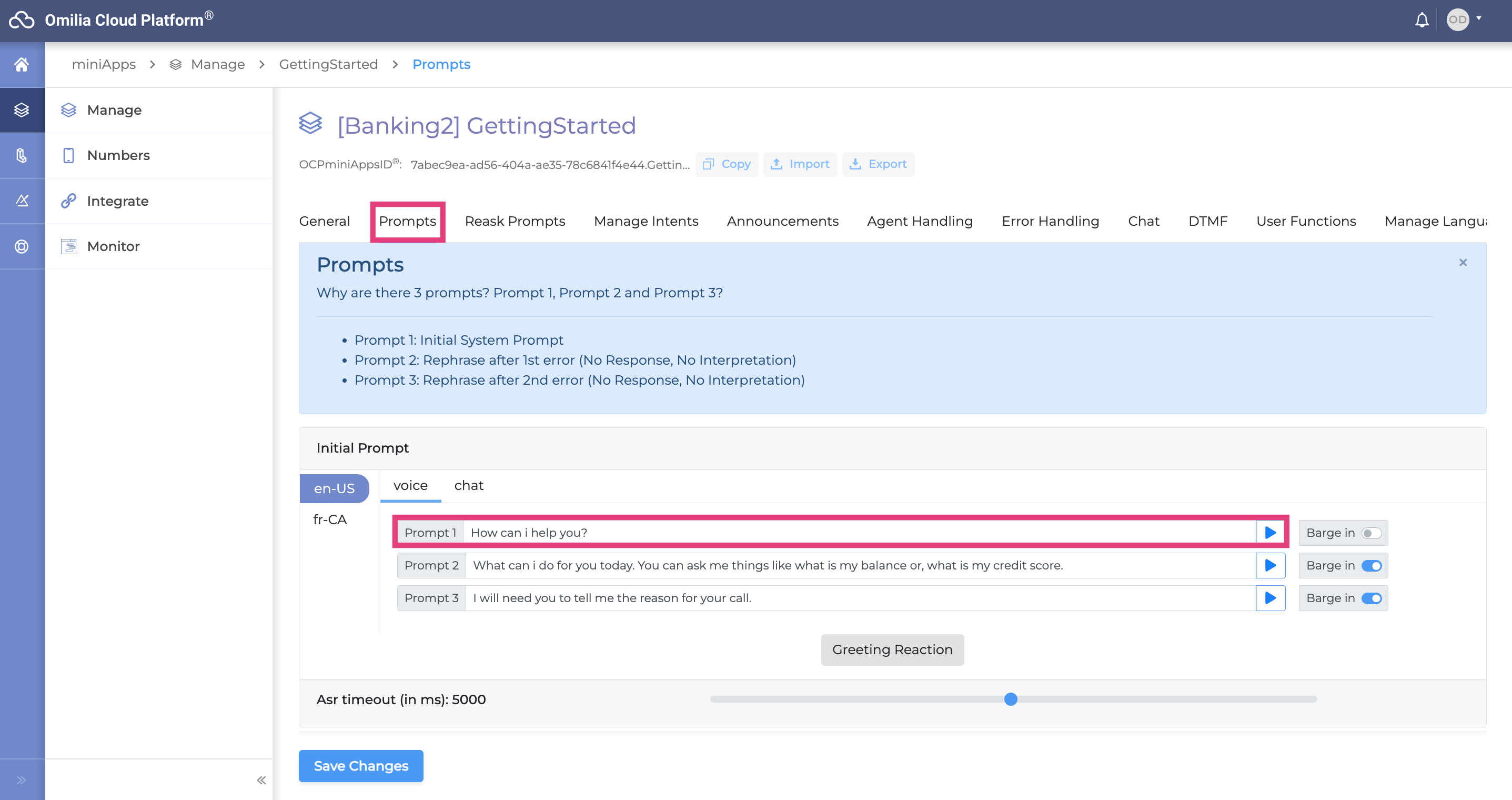Open the testing/analytics icon in left rail

point(22,201)
